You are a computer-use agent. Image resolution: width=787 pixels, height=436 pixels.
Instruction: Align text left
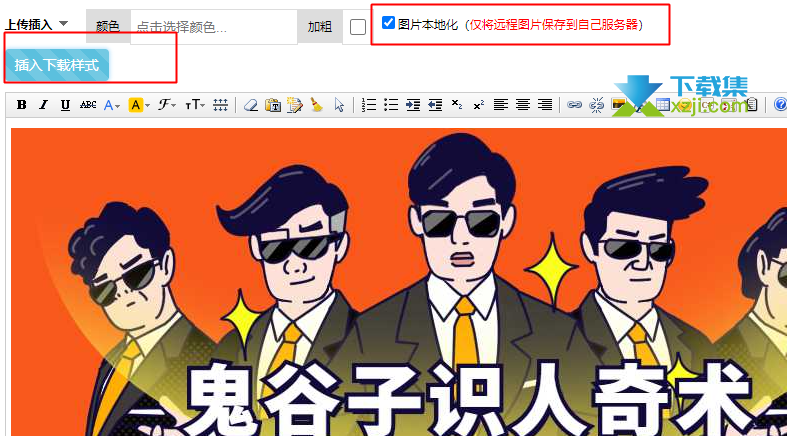click(x=500, y=105)
